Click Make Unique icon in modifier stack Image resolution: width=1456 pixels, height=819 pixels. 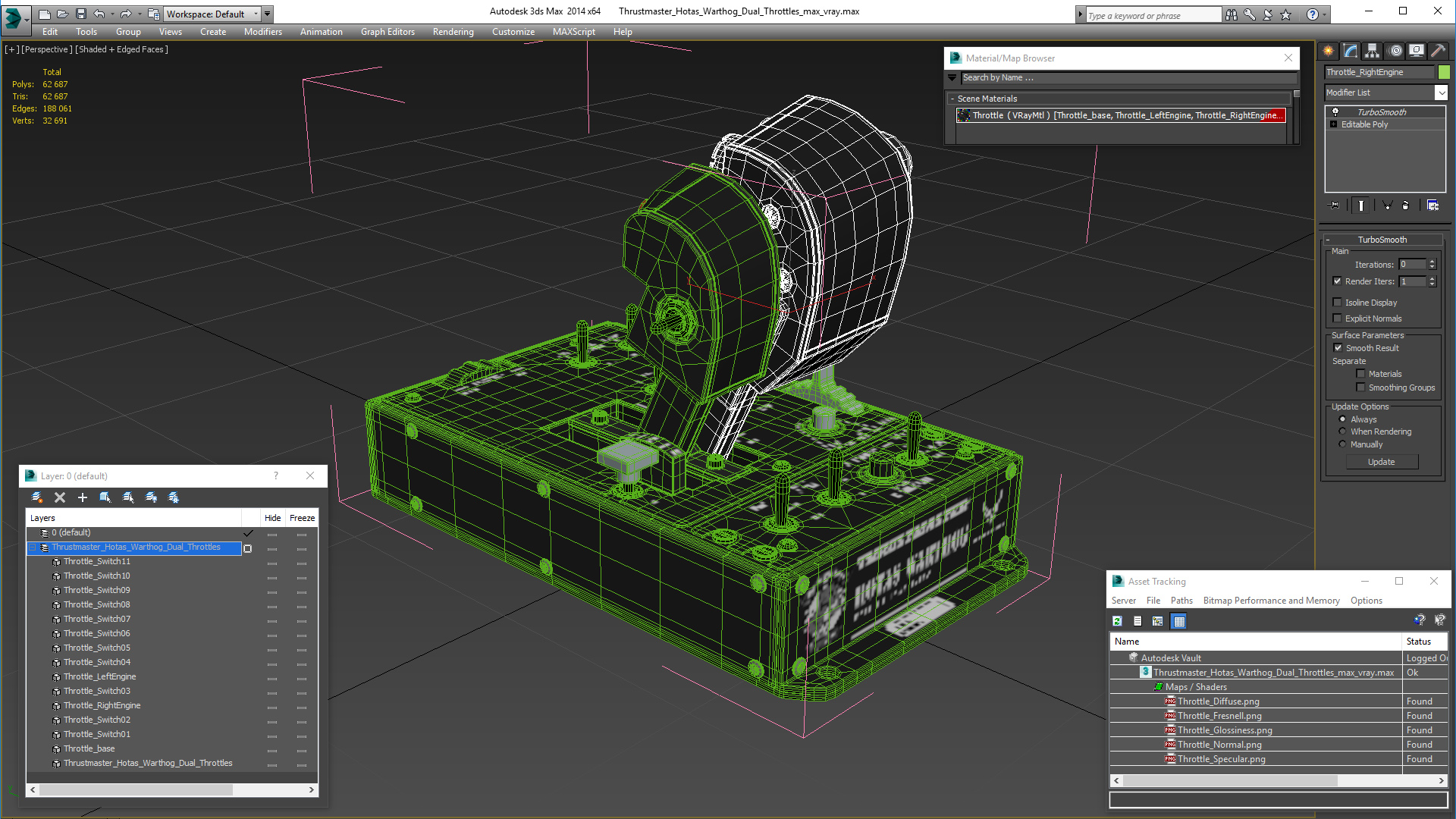pos(1387,206)
